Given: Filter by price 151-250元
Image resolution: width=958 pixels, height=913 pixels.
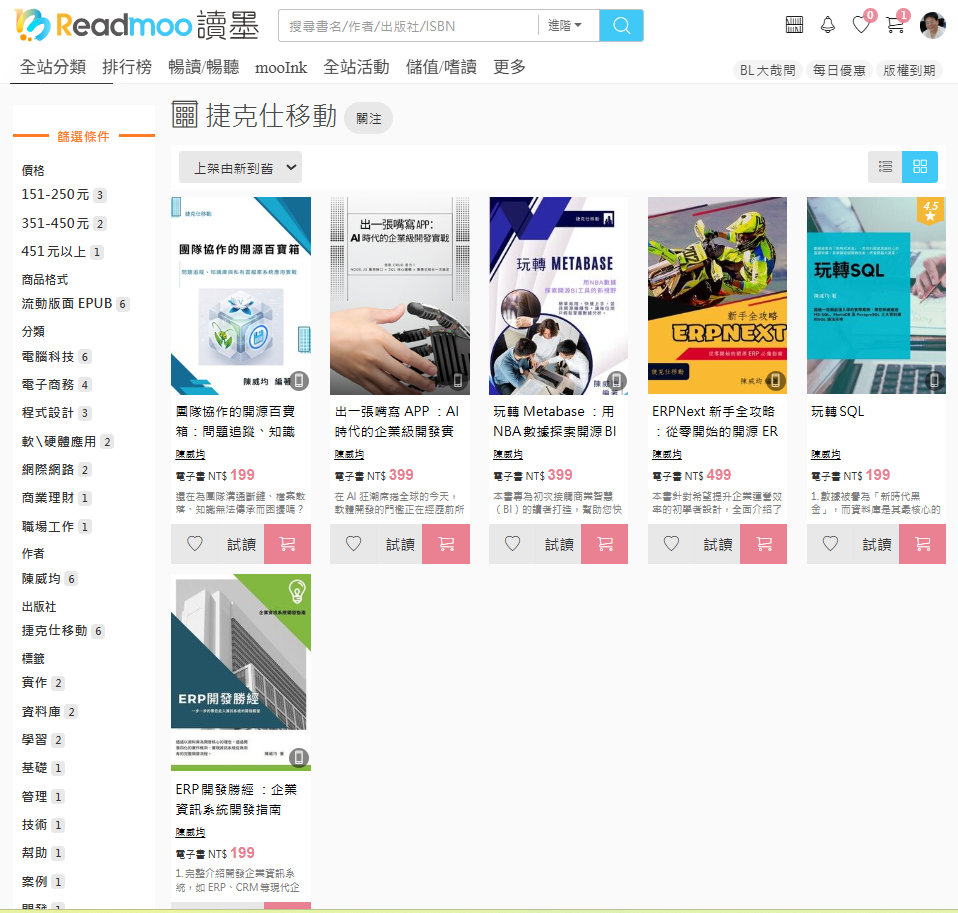Looking at the screenshot, I should [x=64, y=194].
